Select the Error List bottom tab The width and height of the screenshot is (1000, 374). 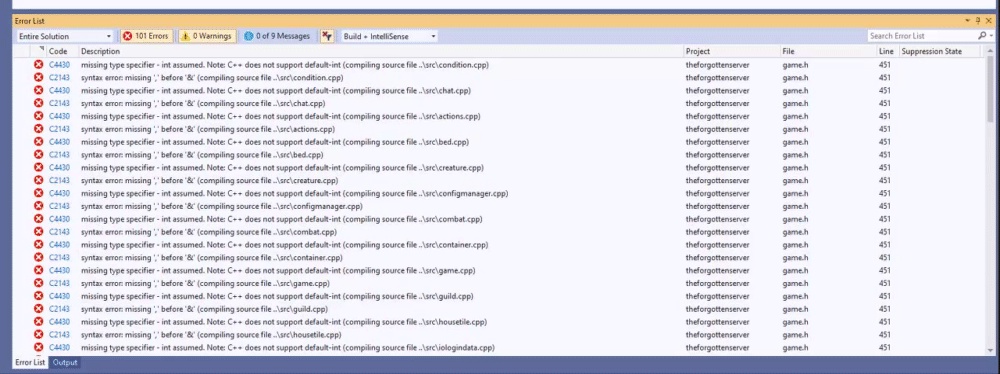click(x=30, y=363)
